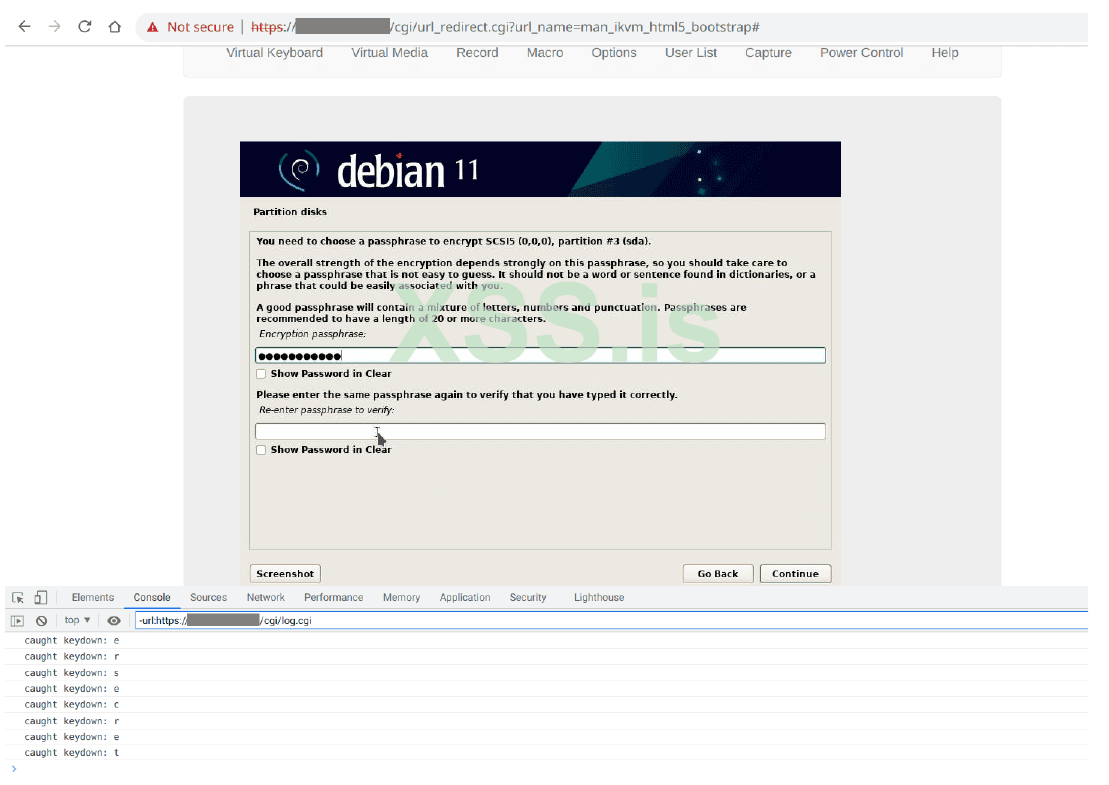
Task: Open the Record menu
Action: click(x=477, y=52)
